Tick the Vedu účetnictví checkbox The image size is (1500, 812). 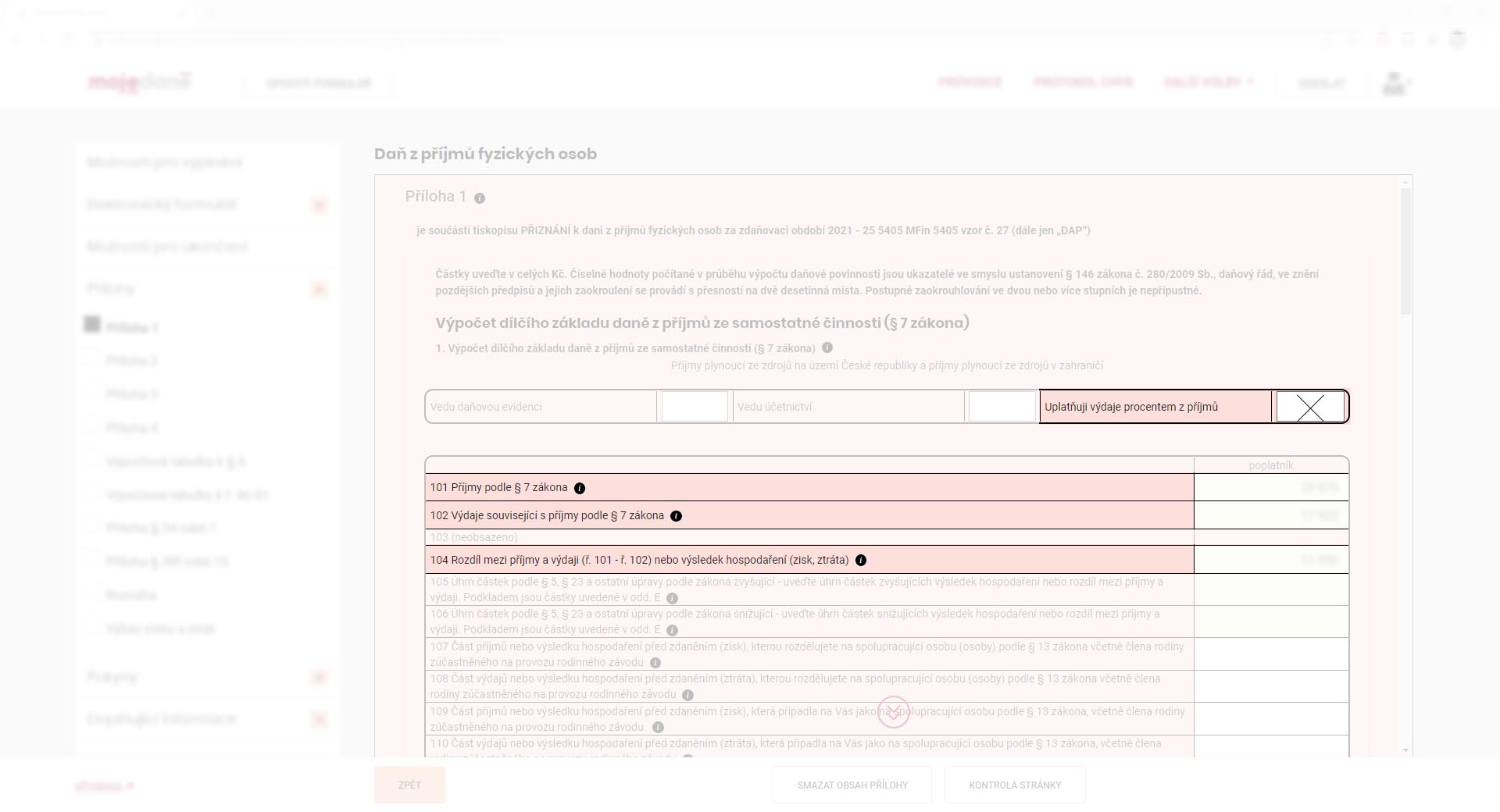(1002, 407)
